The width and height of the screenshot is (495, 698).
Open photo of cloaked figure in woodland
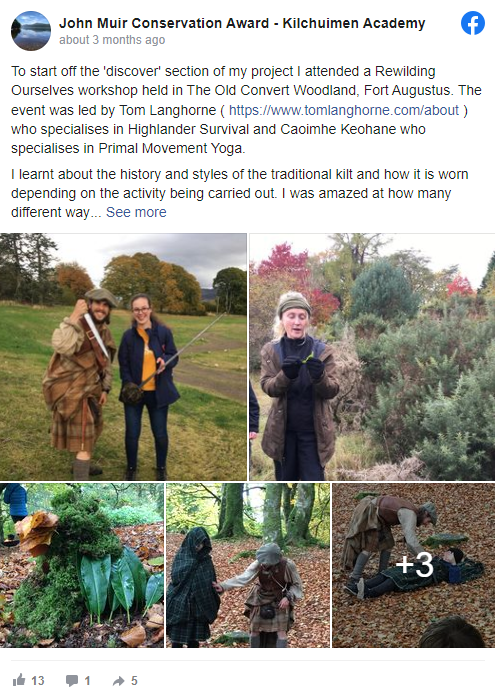click(248, 565)
